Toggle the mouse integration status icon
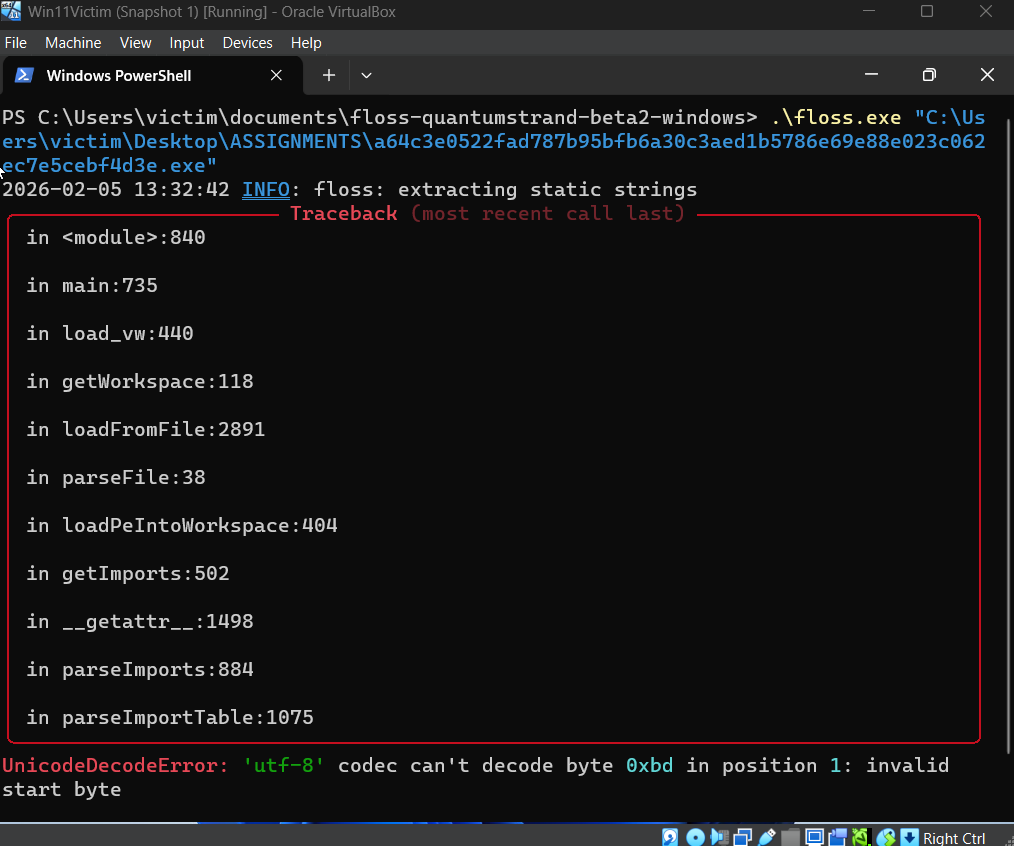 coord(860,838)
